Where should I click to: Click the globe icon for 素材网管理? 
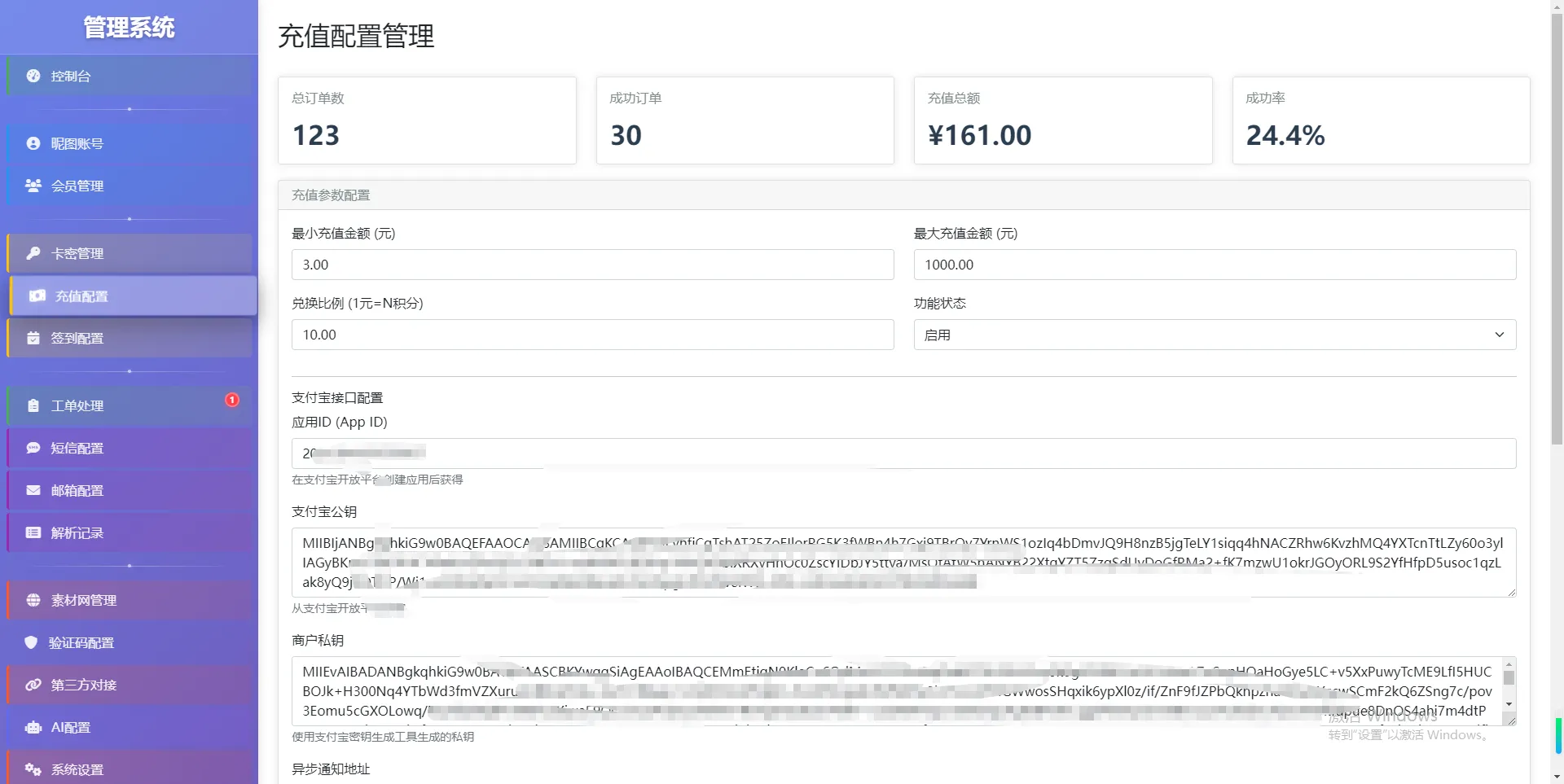[33, 600]
